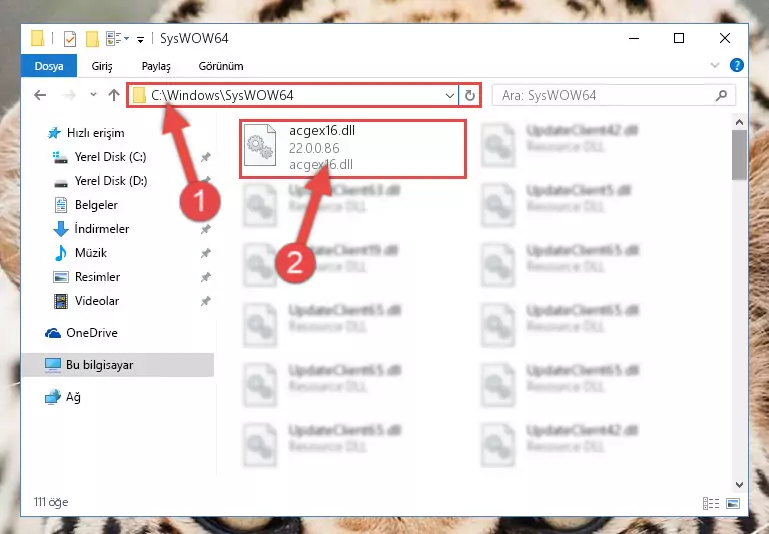Click the search magnifier icon
The width and height of the screenshot is (769, 534).
721,95
